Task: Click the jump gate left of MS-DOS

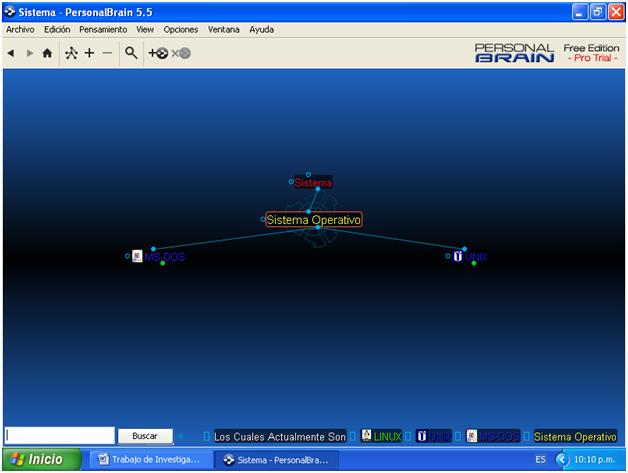Action: click(127, 256)
